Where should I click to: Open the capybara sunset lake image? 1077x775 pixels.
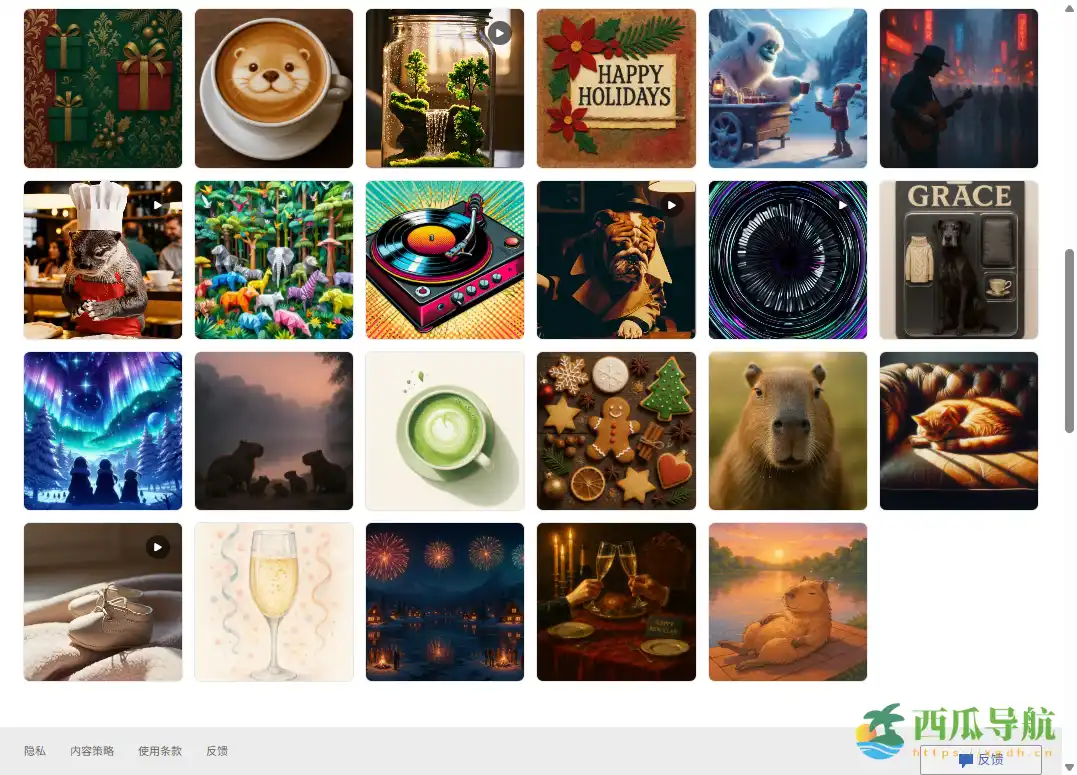(x=788, y=602)
